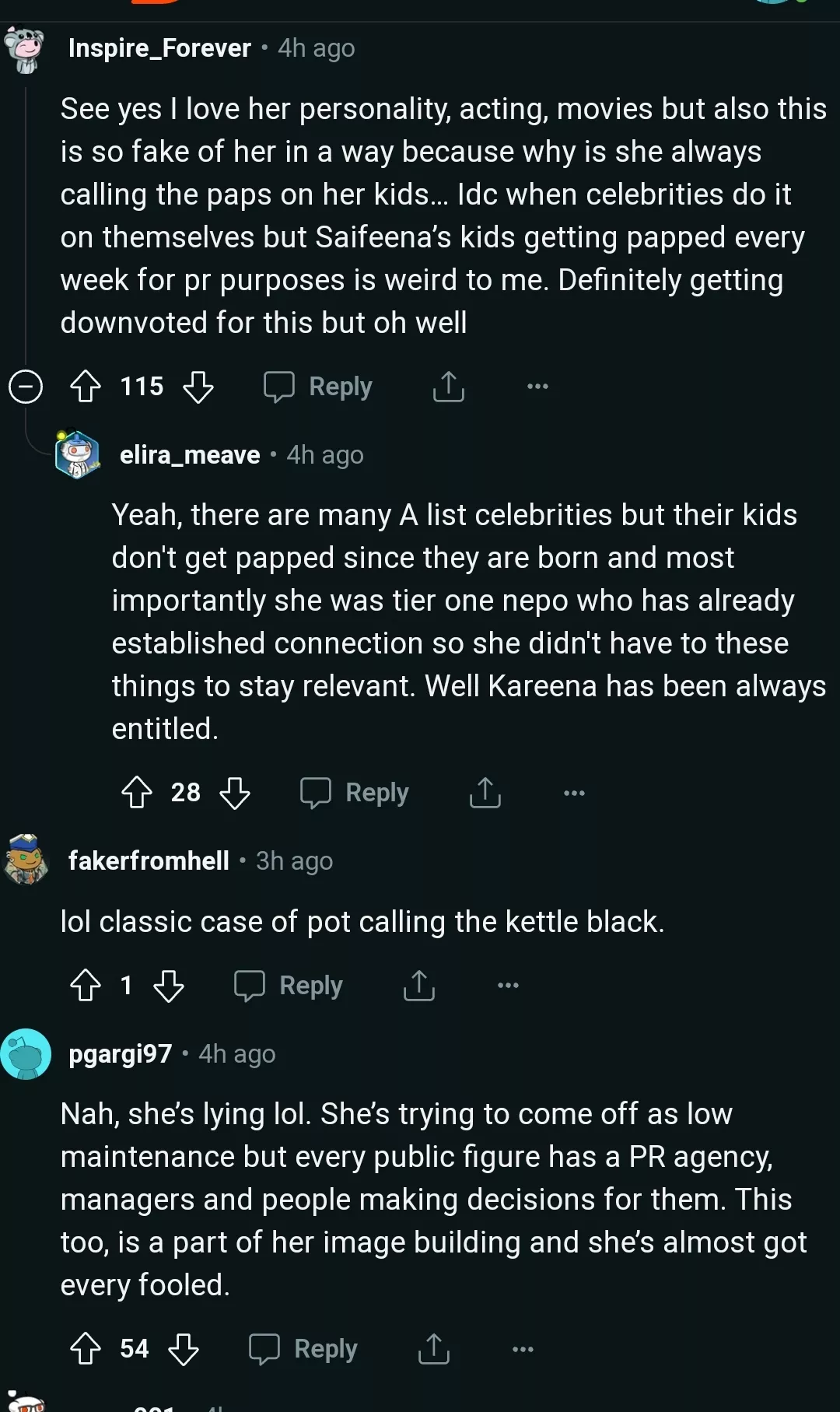Open more options for pgargi97's comment
The width and height of the screenshot is (840, 1412).
coord(520,1348)
